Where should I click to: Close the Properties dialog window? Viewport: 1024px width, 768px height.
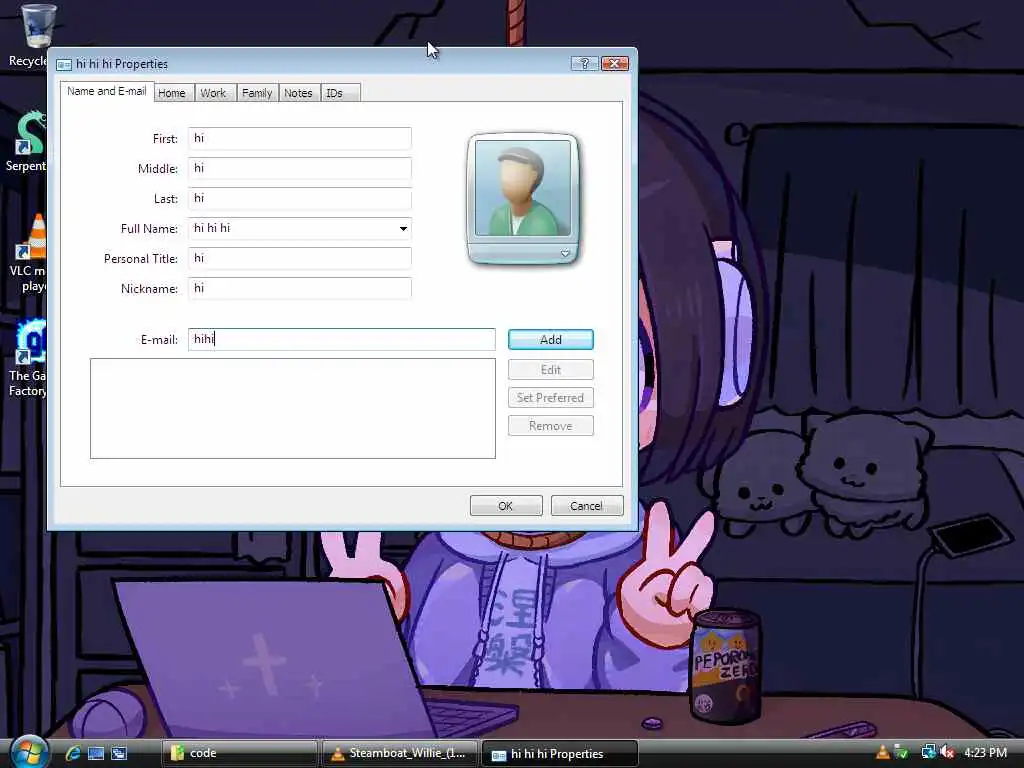(615, 63)
